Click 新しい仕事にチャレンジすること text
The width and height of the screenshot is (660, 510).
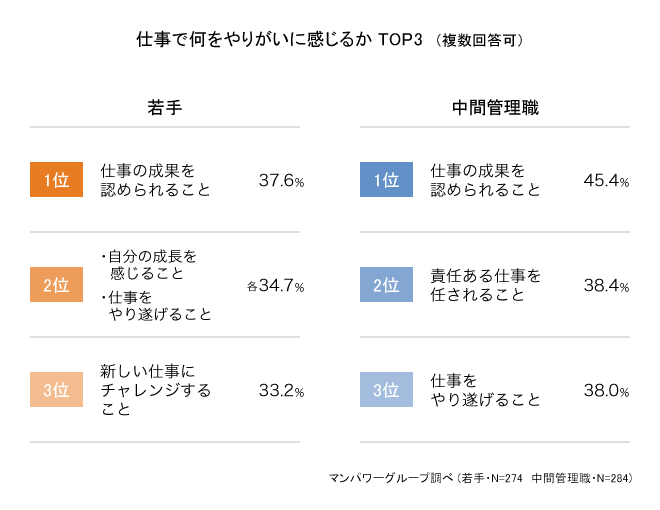pyautogui.click(x=156, y=390)
